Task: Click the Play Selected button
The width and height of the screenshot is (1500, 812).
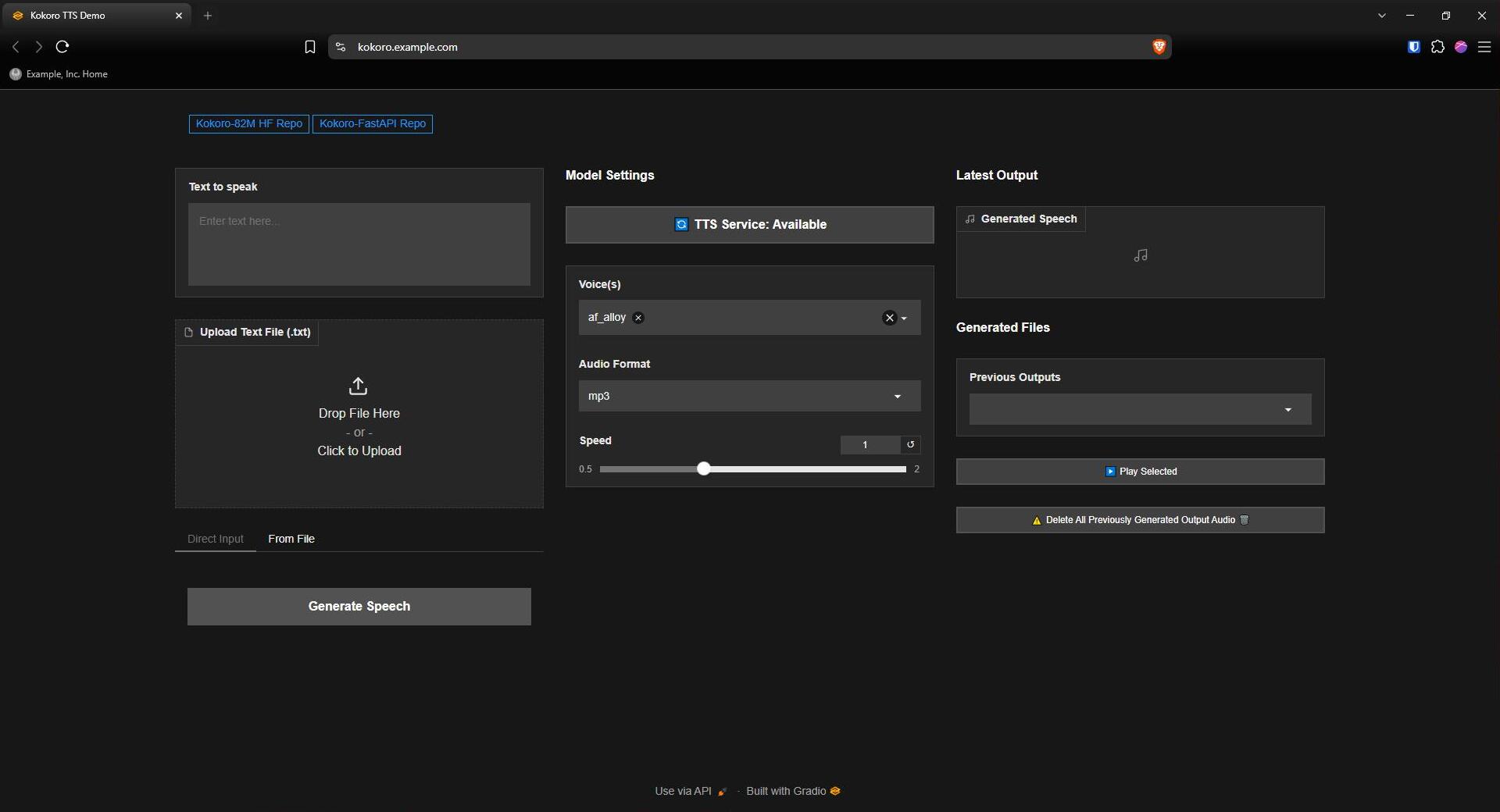Action: (x=1141, y=472)
